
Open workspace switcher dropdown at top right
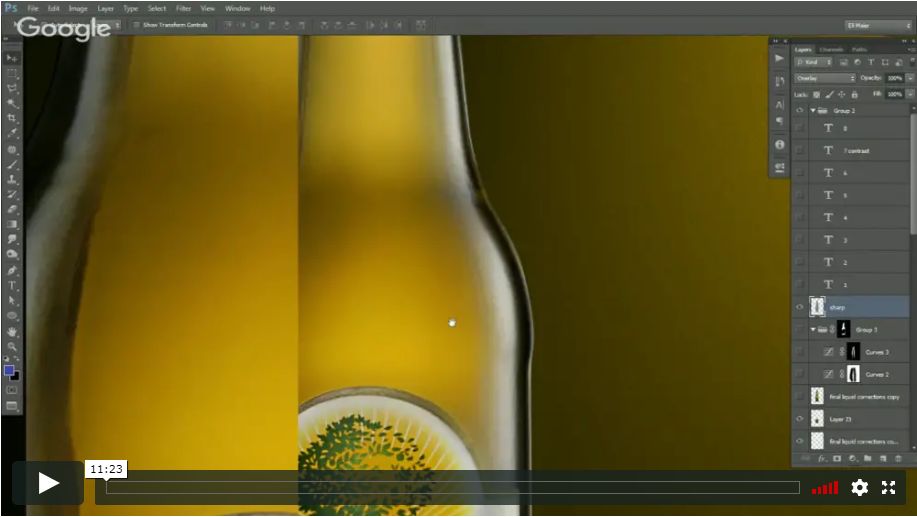879,25
